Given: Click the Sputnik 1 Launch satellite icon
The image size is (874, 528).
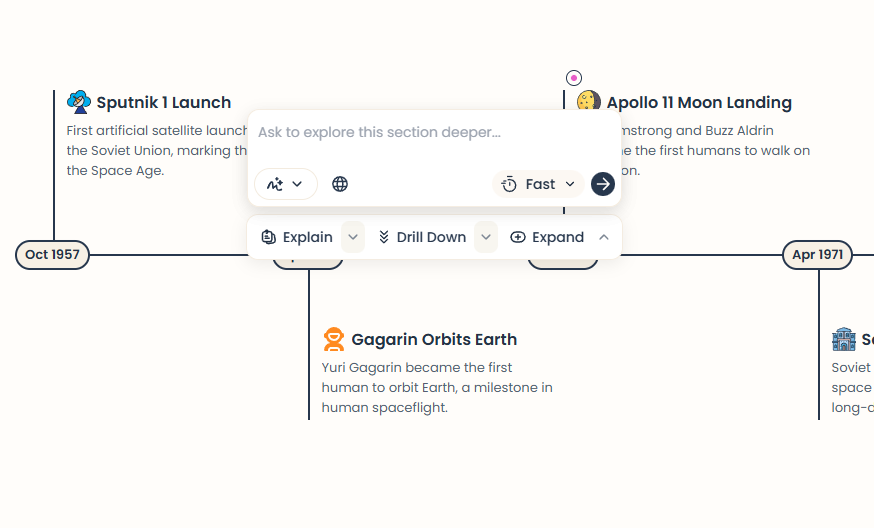Looking at the screenshot, I should click(78, 102).
